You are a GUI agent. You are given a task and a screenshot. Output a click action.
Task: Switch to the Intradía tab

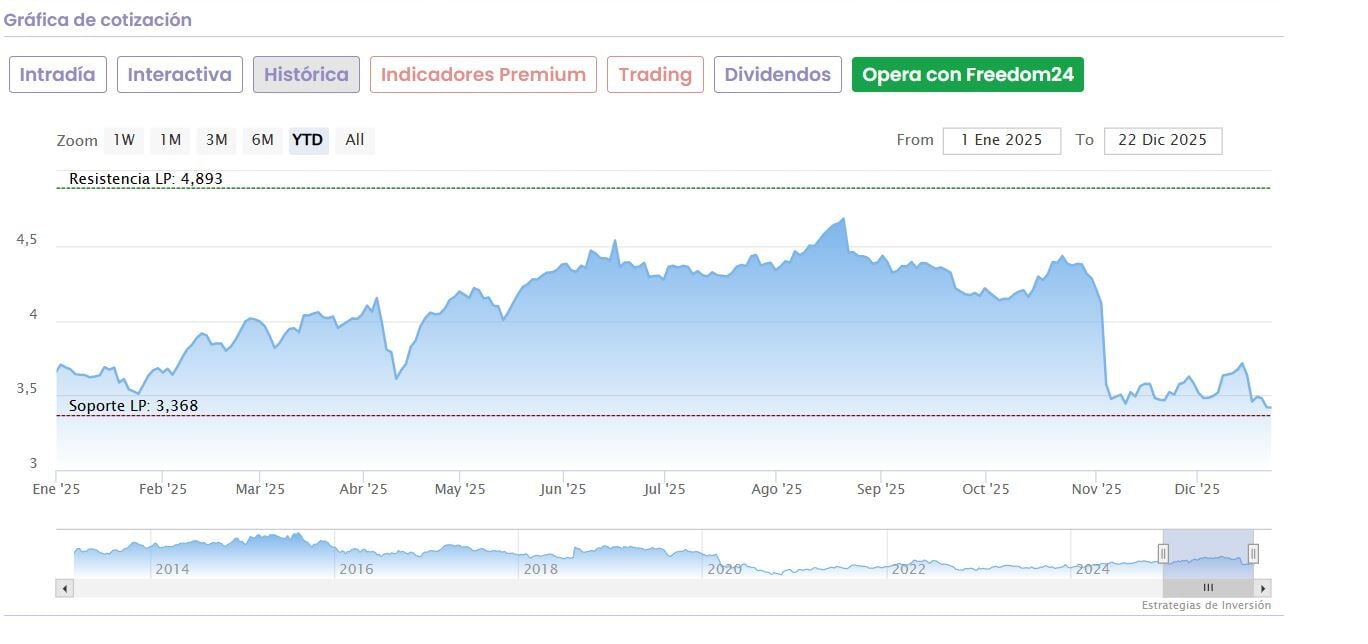[58, 75]
